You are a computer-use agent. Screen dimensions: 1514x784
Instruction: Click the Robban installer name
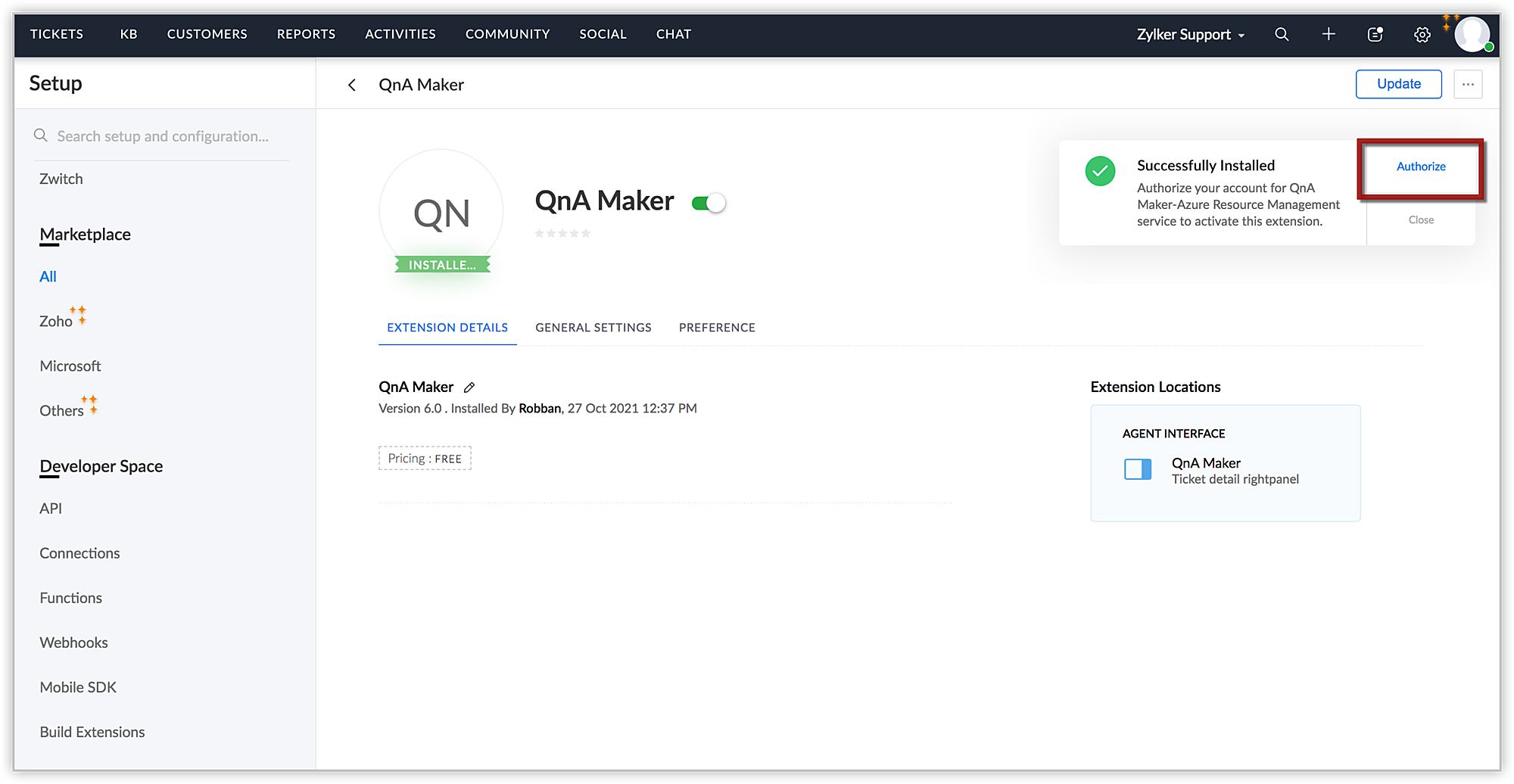click(x=540, y=409)
